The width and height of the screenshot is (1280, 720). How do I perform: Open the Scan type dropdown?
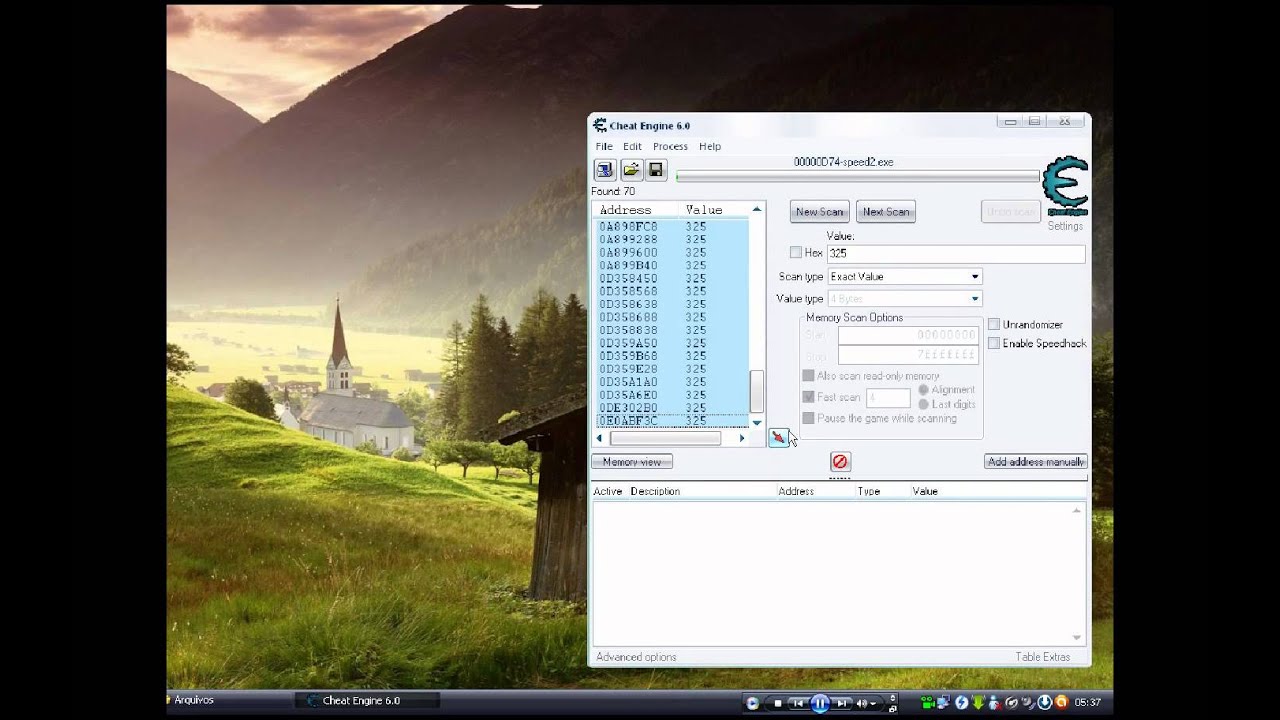pos(905,276)
